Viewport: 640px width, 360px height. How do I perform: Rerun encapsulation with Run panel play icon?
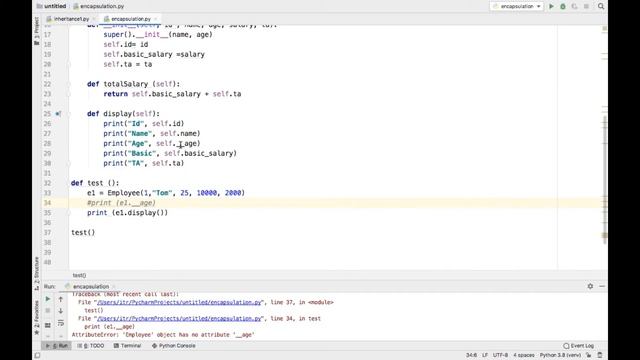tap(48, 299)
